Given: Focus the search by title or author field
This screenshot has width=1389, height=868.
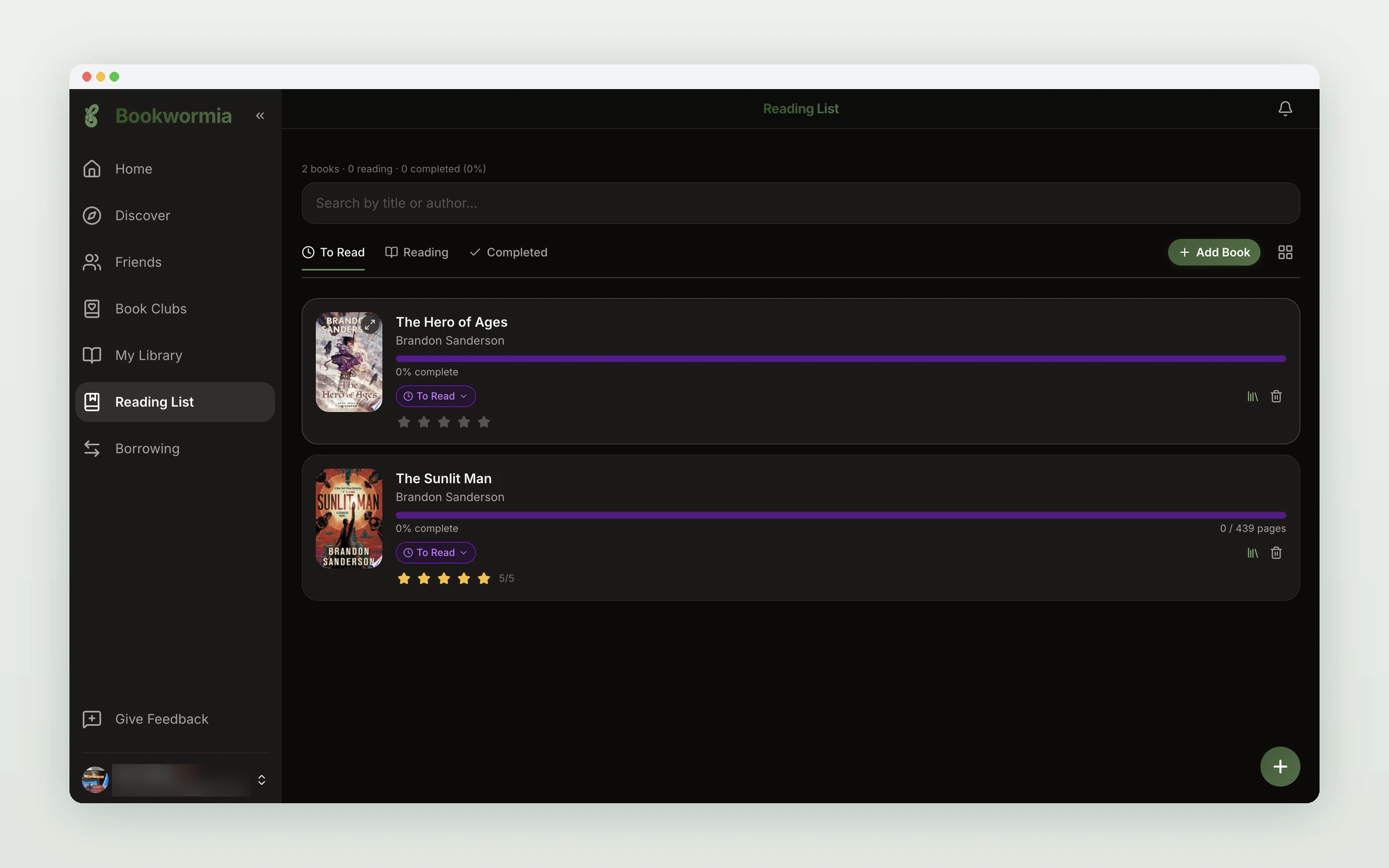Looking at the screenshot, I should pyautogui.click(x=800, y=203).
